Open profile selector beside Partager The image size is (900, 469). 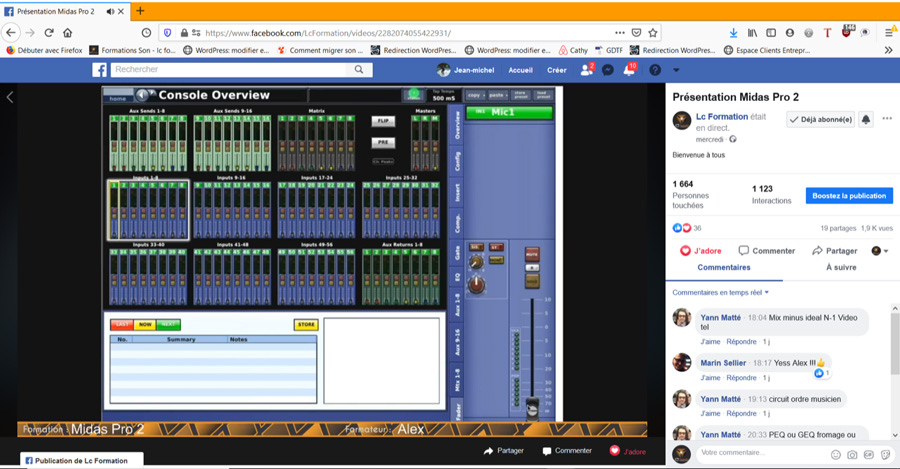coord(880,251)
